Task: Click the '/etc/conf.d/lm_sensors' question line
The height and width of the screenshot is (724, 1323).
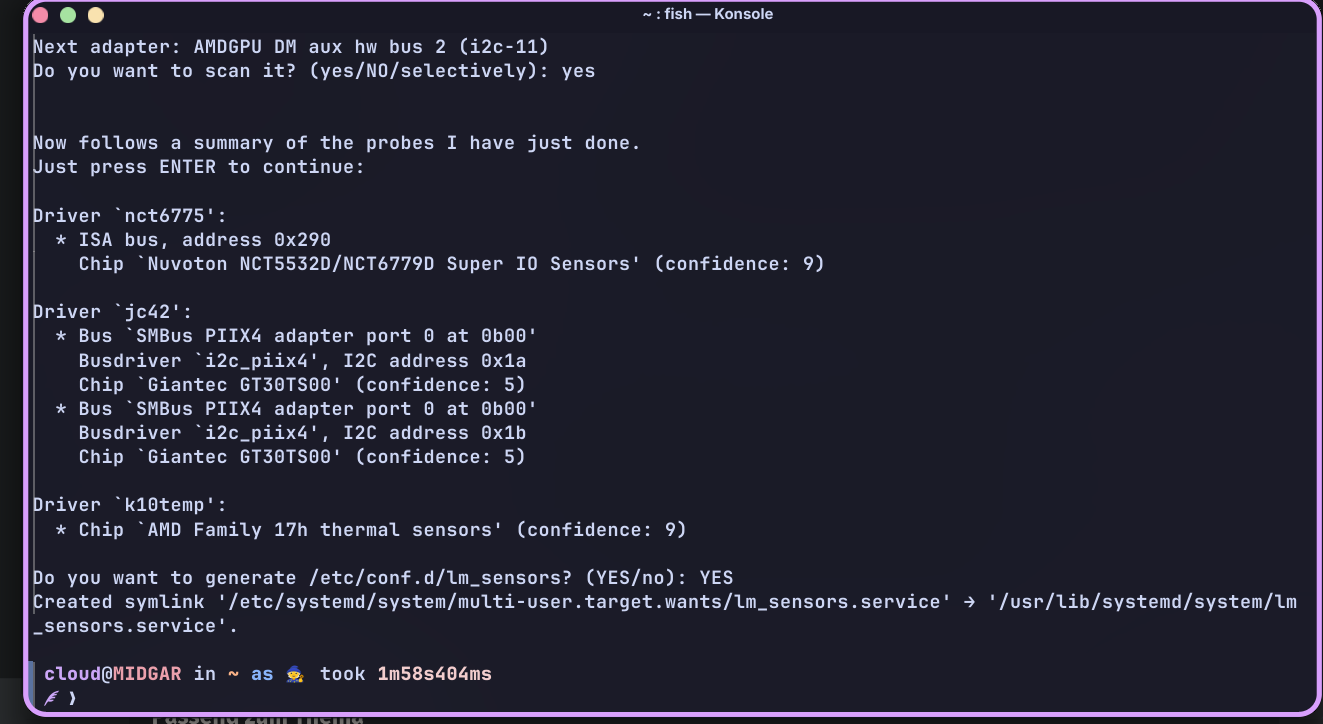Action: coord(383,578)
